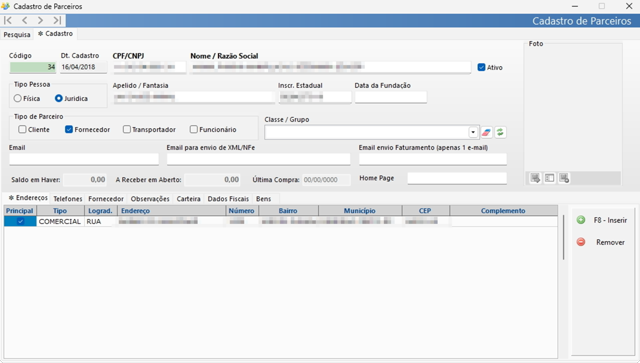Viewport: 640px width, 363px height.
Task: Open the Carteira tab
Action: (x=188, y=199)
